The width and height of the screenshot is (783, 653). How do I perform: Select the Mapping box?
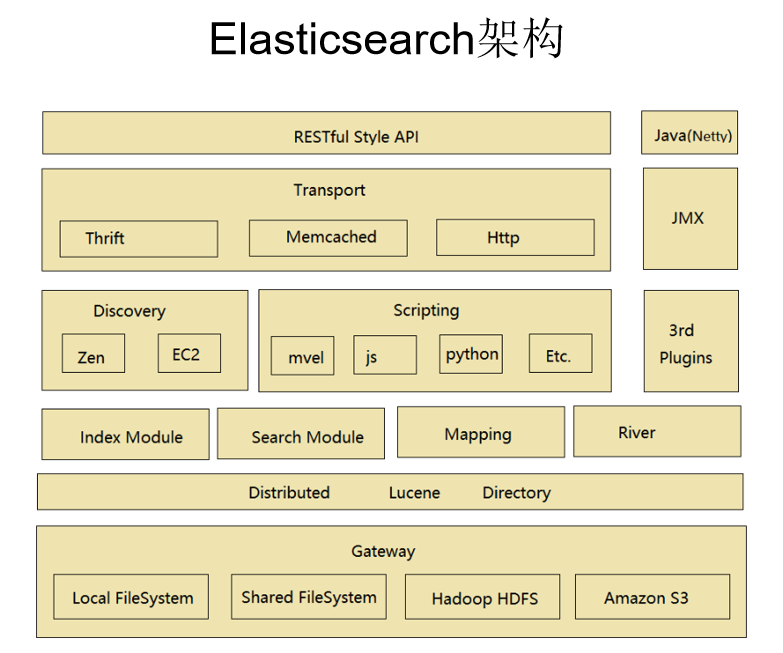481,432
